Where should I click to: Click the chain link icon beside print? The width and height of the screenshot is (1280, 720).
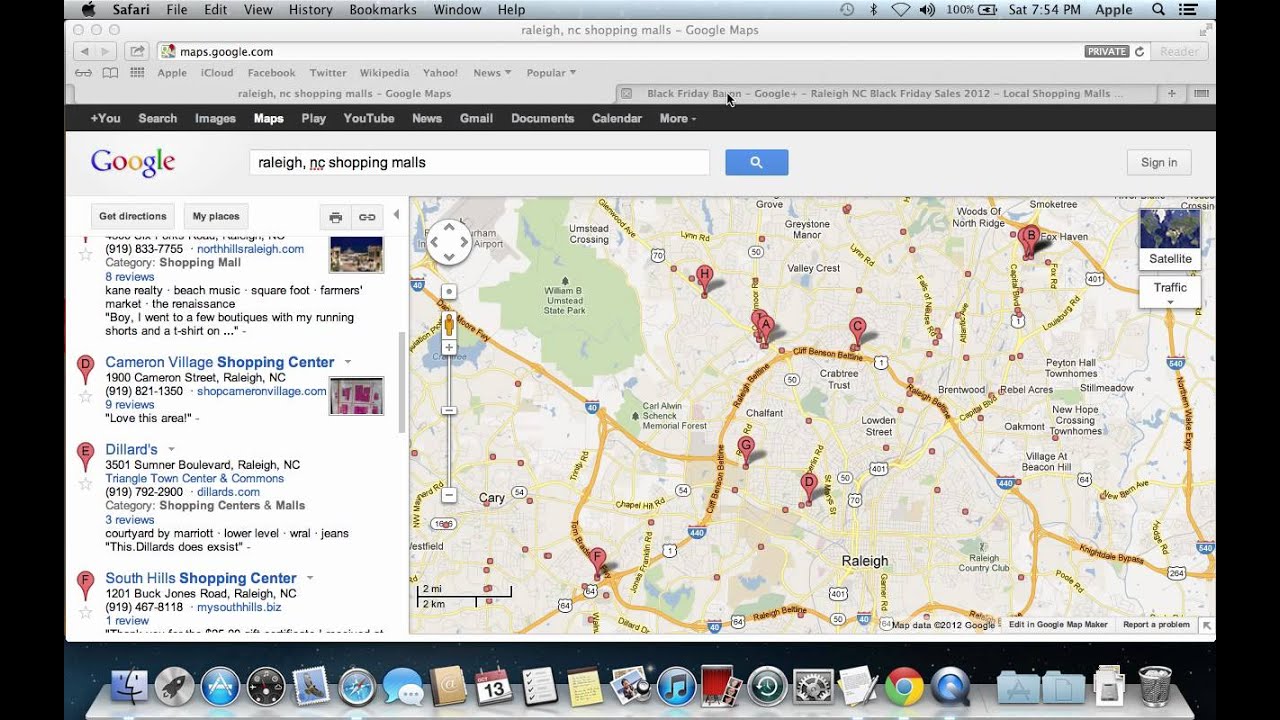(x=367, y=217)
